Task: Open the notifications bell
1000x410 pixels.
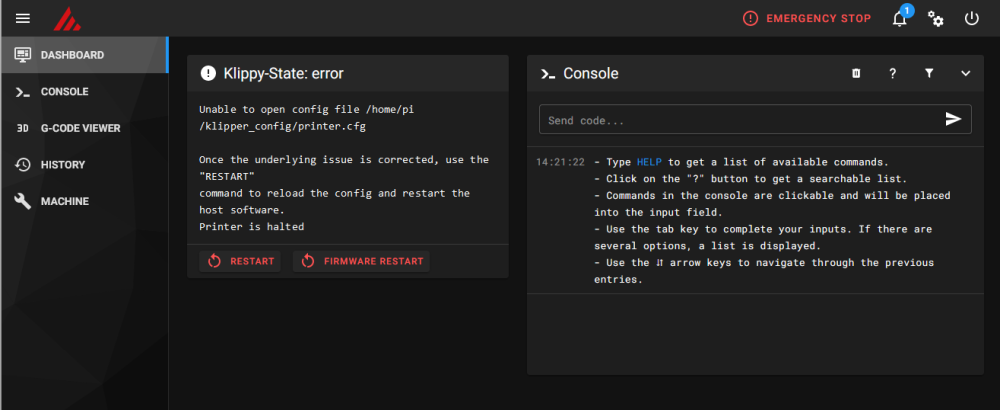Action: point(900,18)
